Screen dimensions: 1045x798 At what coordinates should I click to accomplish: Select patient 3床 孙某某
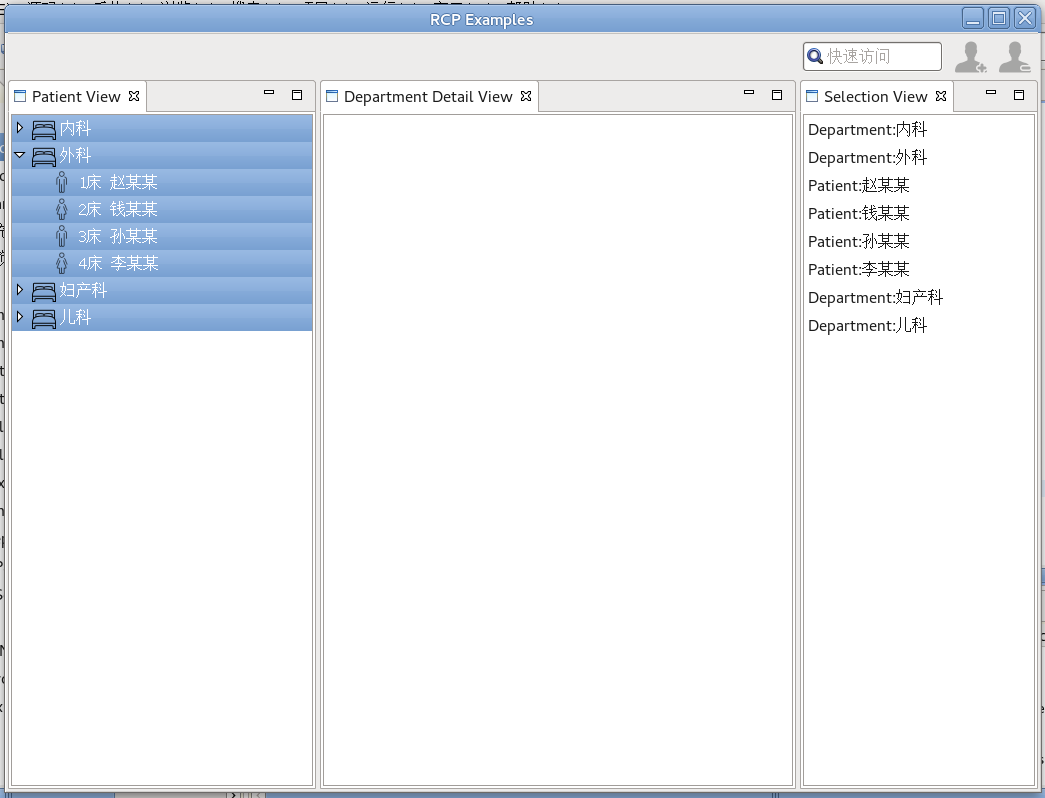point(162,236)
